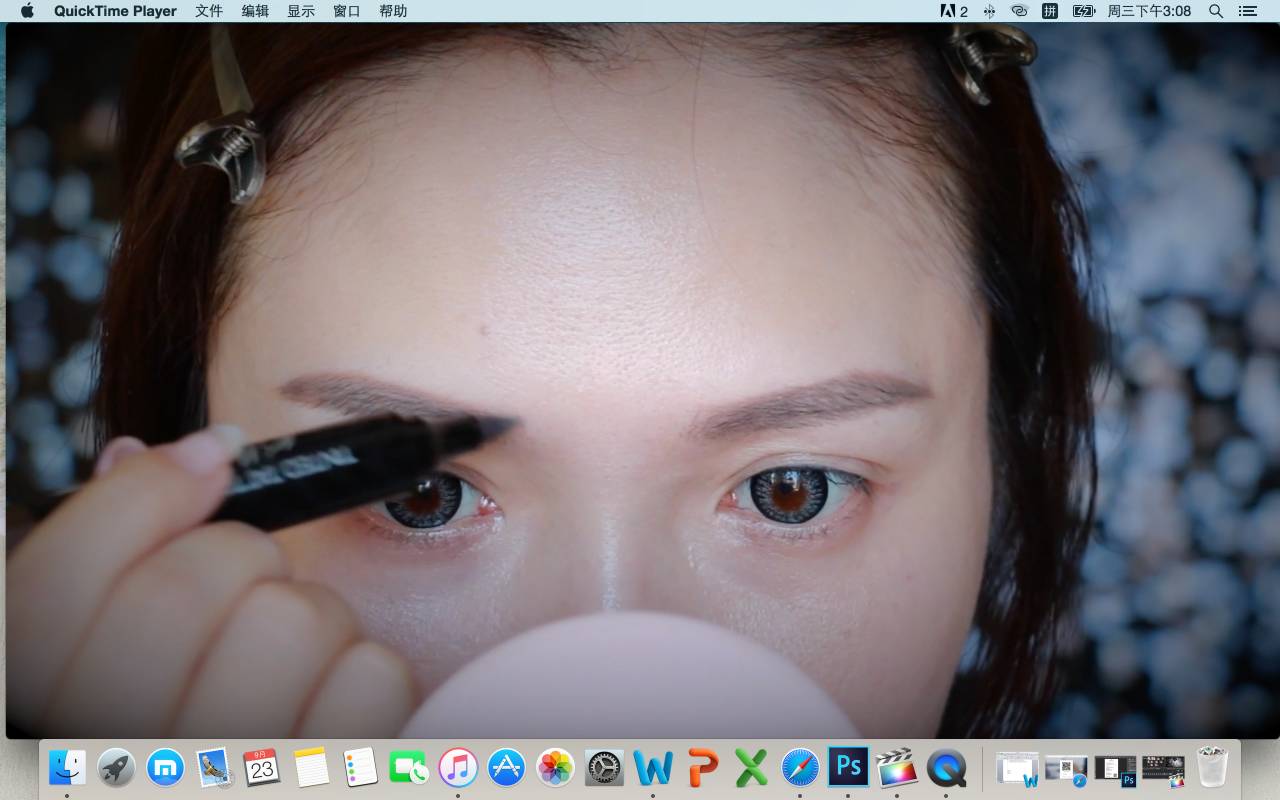Open the 帮助 menu
This screenshot has height=800, width=1280.
click(x=393, y=11)
